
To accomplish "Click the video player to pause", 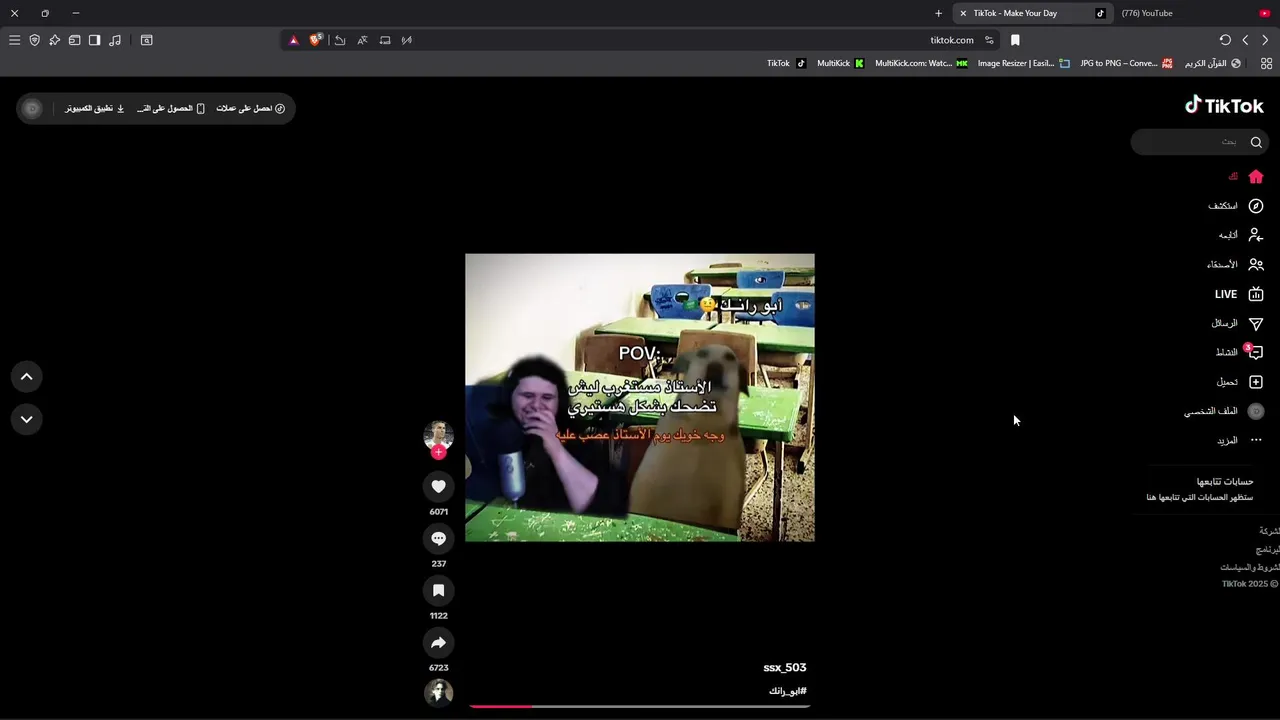I will tap(640, 397).
